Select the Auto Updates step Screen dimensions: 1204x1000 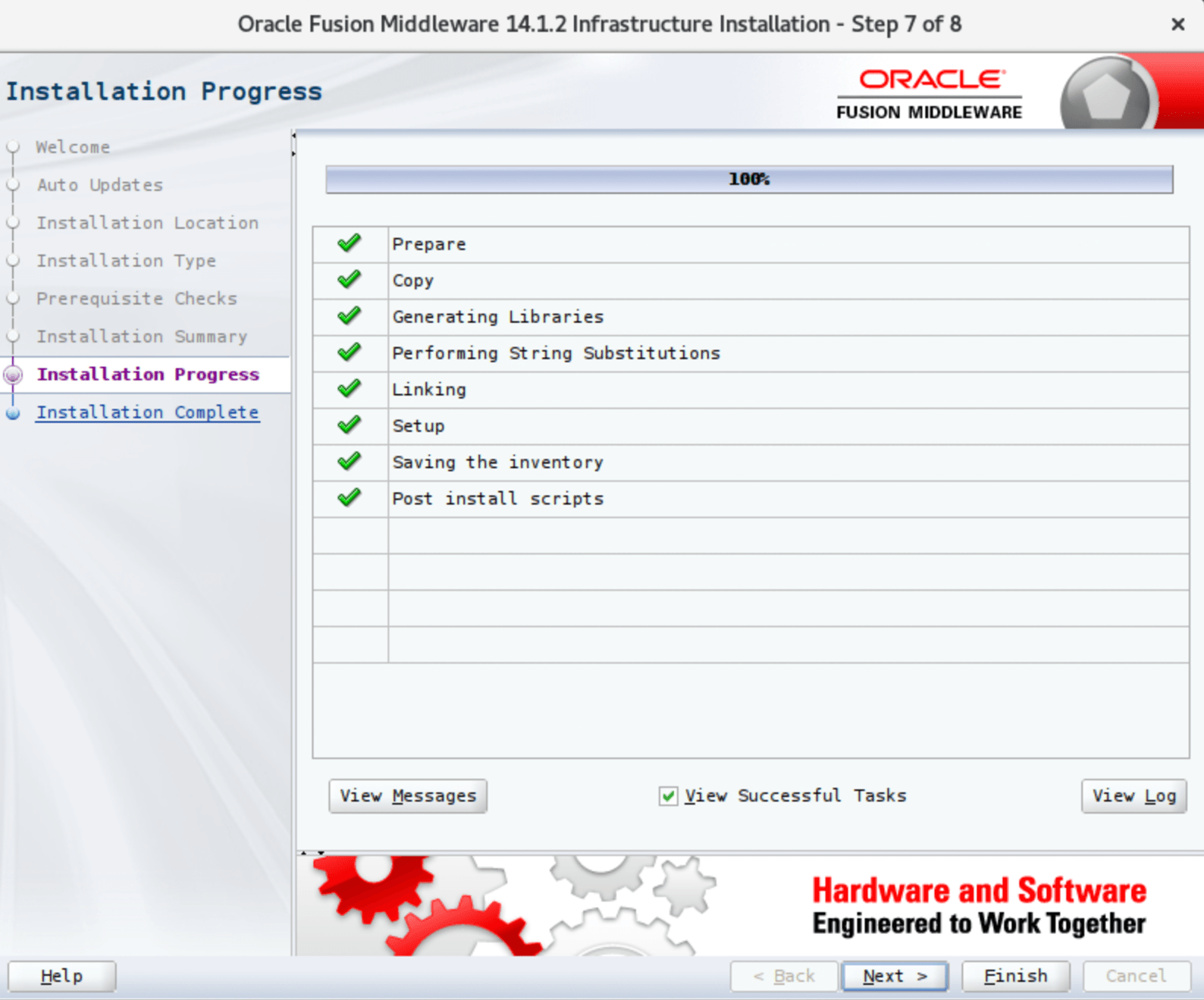(99, 185)
